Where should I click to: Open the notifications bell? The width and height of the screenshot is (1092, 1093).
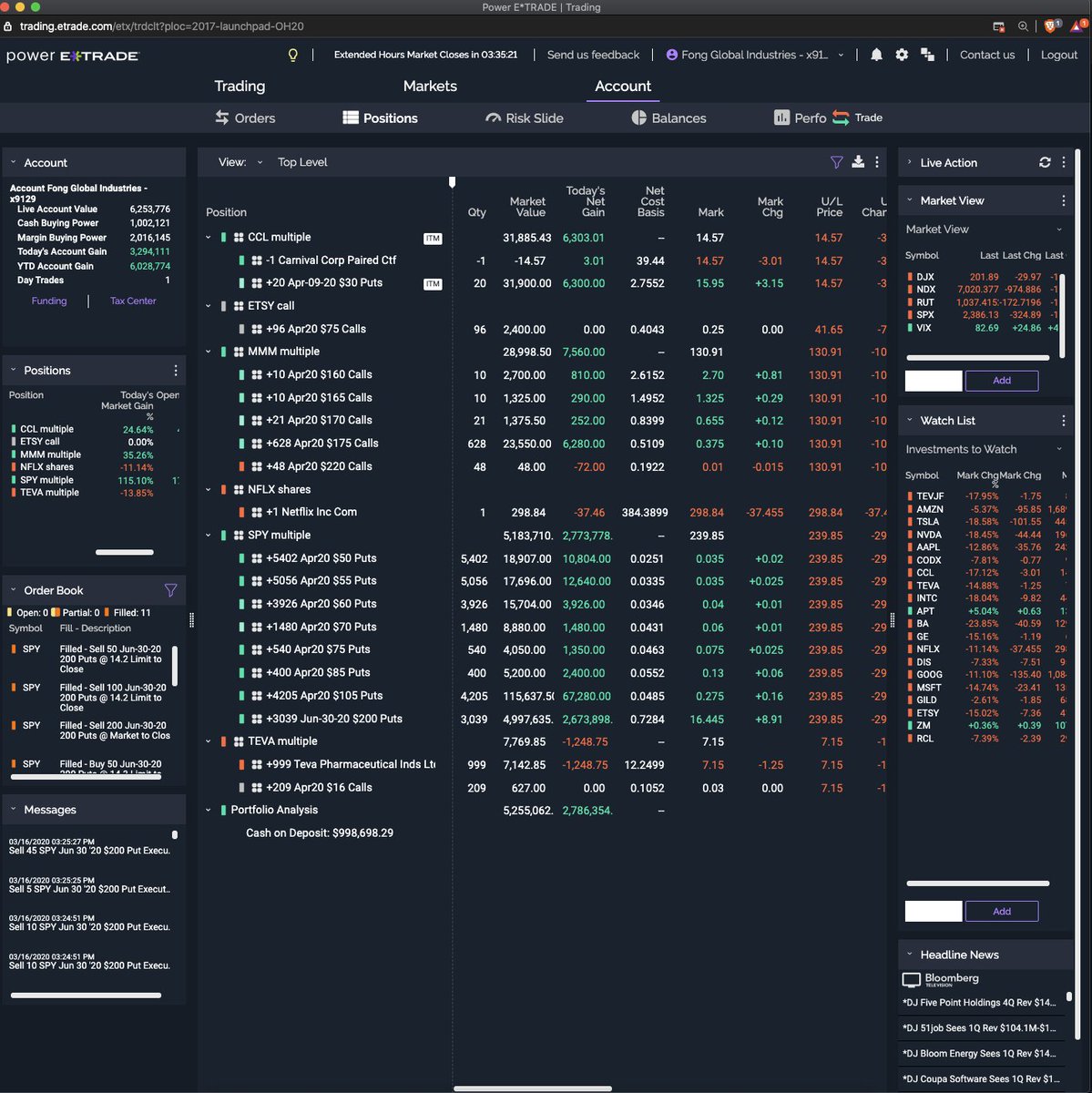tap(876, 55)
